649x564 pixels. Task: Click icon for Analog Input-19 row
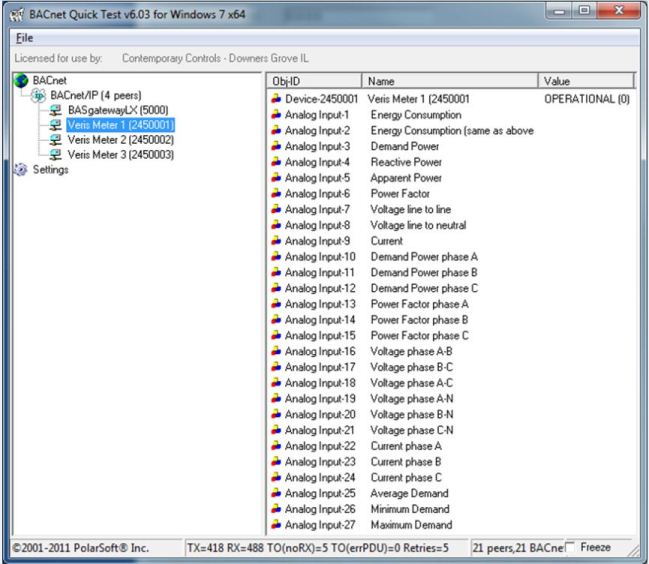(276, 398)
